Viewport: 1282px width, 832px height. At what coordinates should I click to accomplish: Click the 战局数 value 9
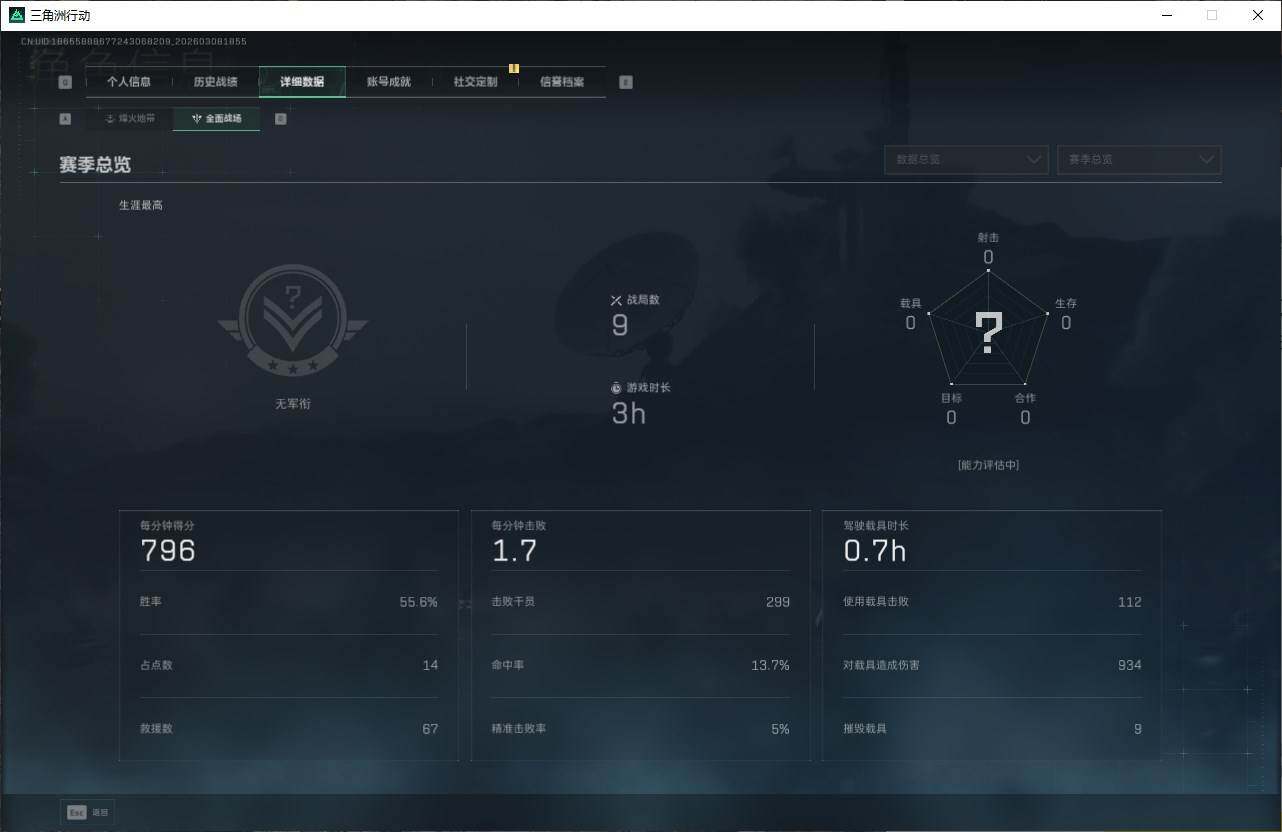620,325
